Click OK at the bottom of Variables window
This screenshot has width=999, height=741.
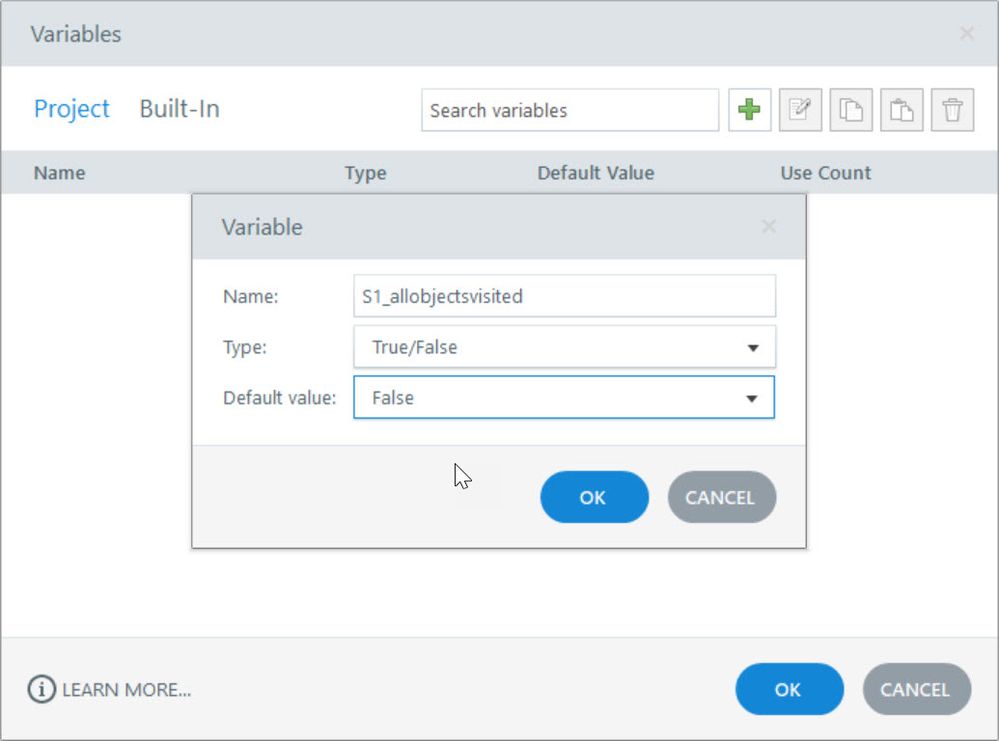click(788, 689)
